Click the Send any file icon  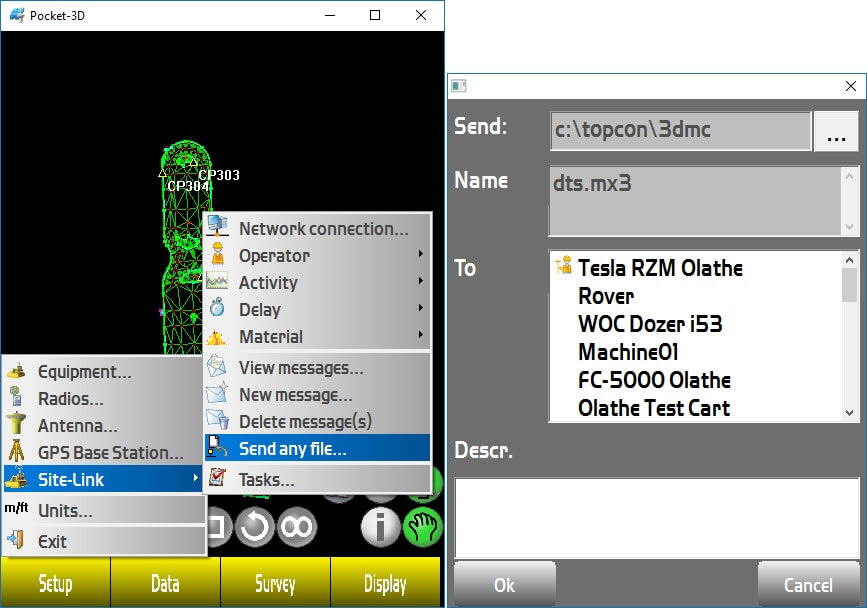pos(217,447)
